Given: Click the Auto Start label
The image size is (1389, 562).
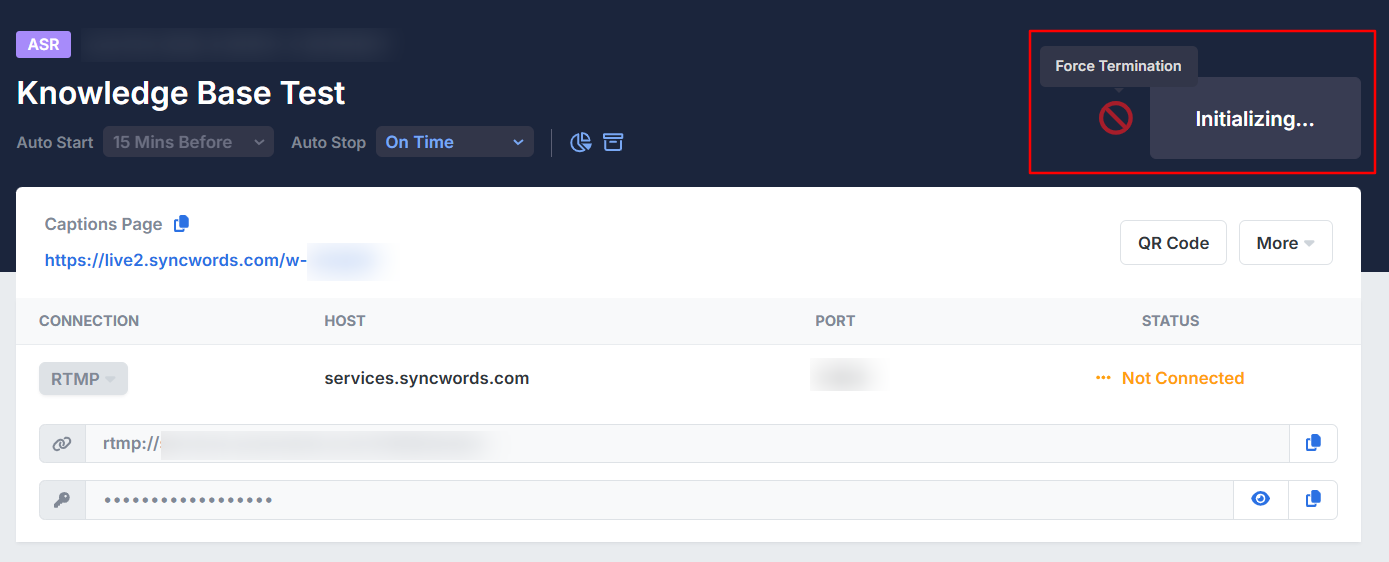Looking at the screenshot, I should [x=55, y=142].
